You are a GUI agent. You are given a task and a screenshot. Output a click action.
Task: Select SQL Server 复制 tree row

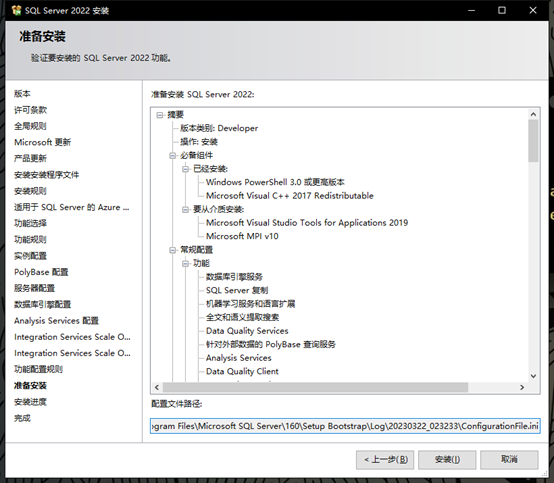pos(237,290)
